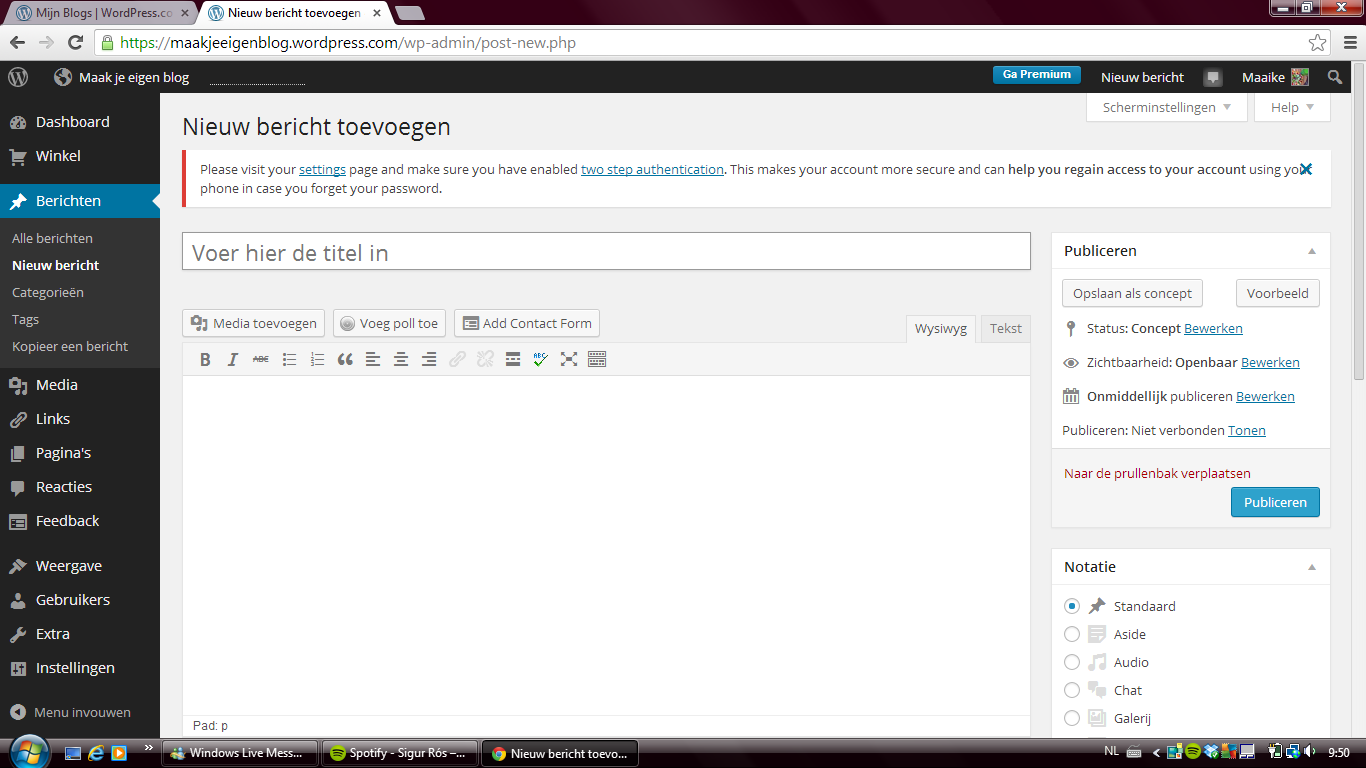Image resolution: width=1366 pixels, height=768 pixels.
Task: Apply italic formatting in the editor
Action: [233, 359]
